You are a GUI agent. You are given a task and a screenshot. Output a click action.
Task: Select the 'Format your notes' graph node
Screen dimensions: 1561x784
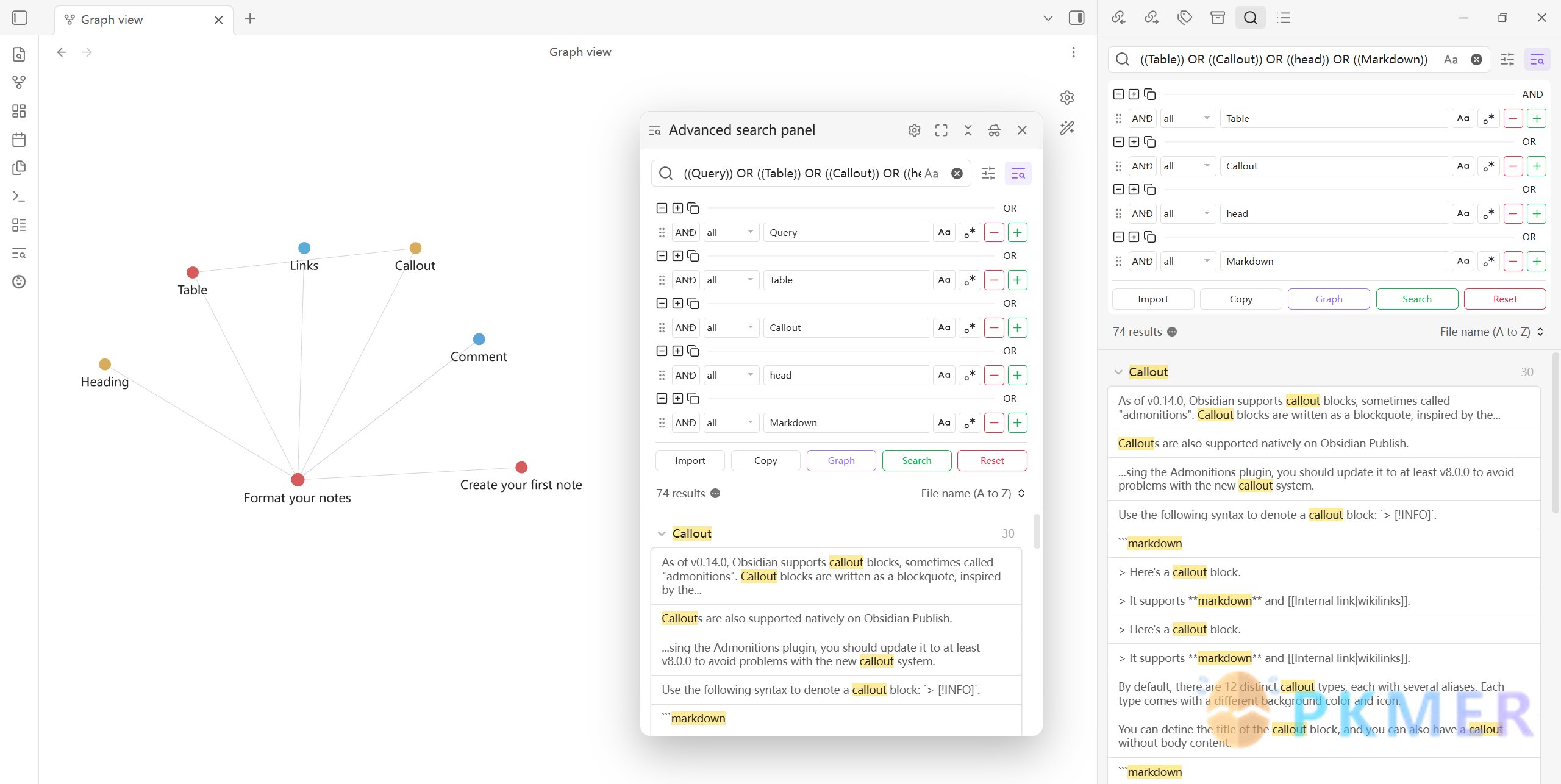click(x=298, y=480)
